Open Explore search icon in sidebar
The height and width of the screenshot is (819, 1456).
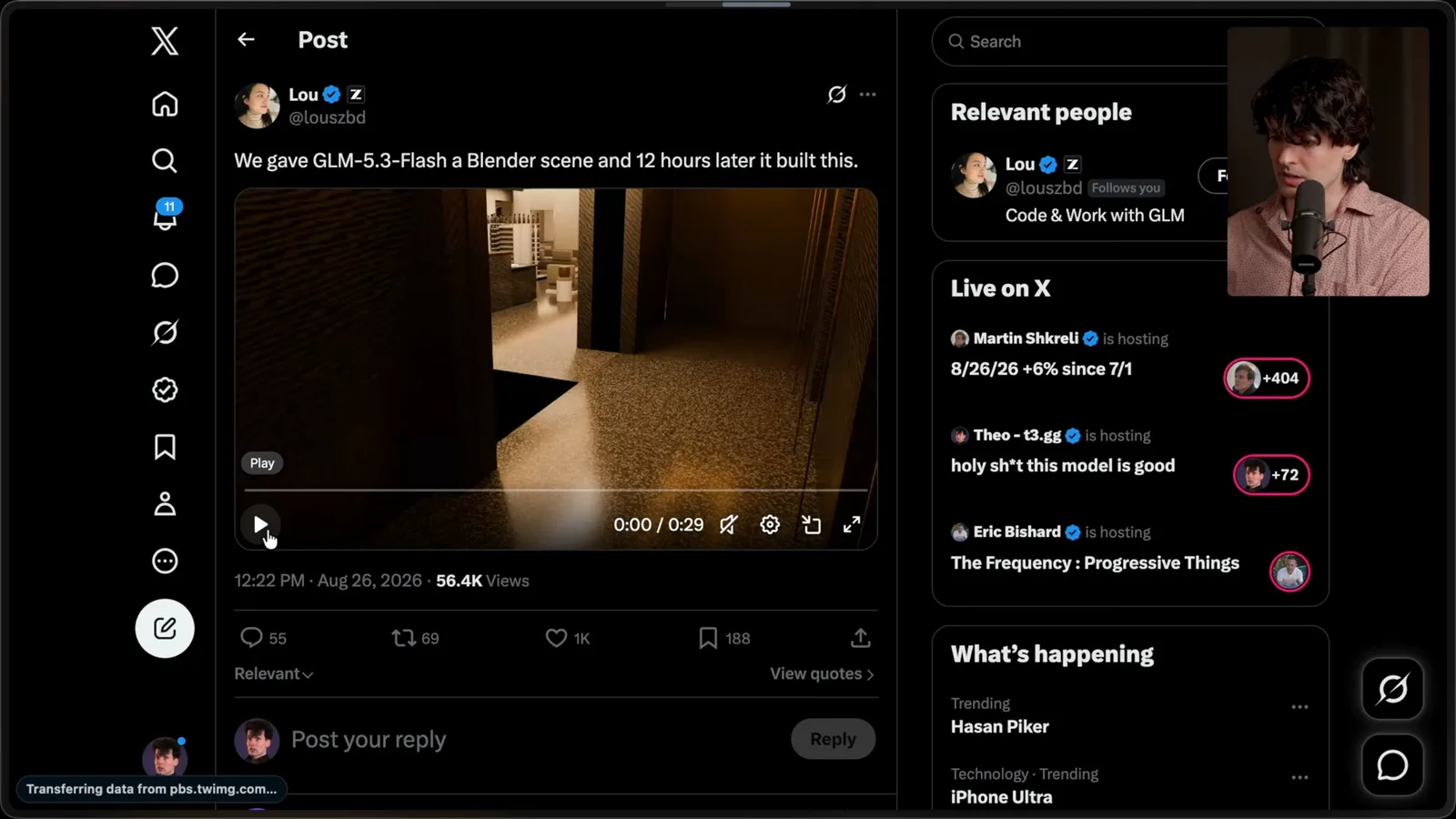pyautogui.click(x=165, y=161)
